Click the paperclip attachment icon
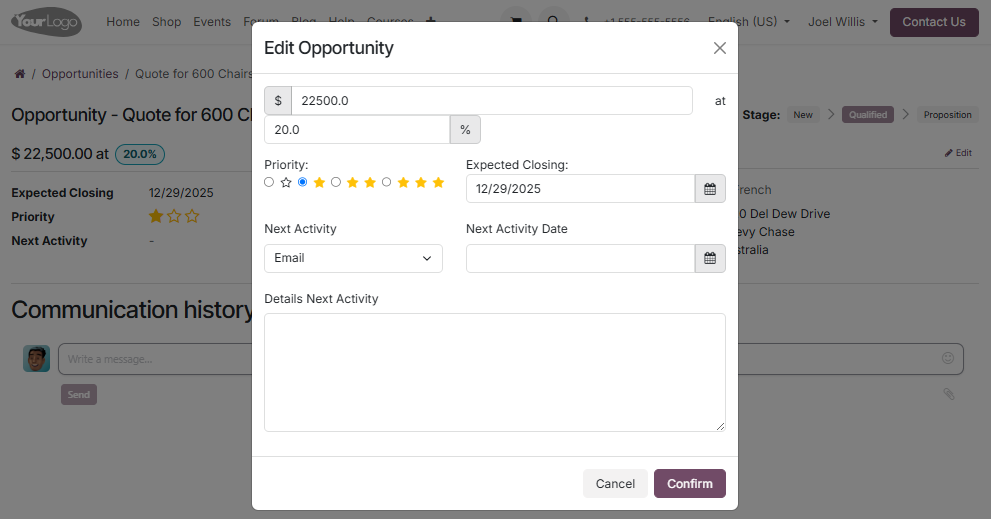This screenshot has height=519, width=991. pyautogui.click(x=949, y=394)
